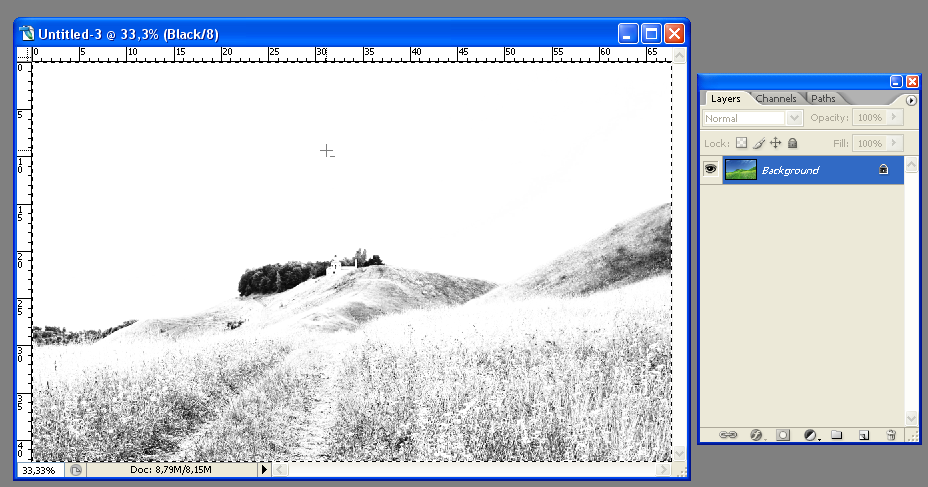Toggle lock all padlock
The width and height of the screenshot is (928, 487).
[792, 143]
